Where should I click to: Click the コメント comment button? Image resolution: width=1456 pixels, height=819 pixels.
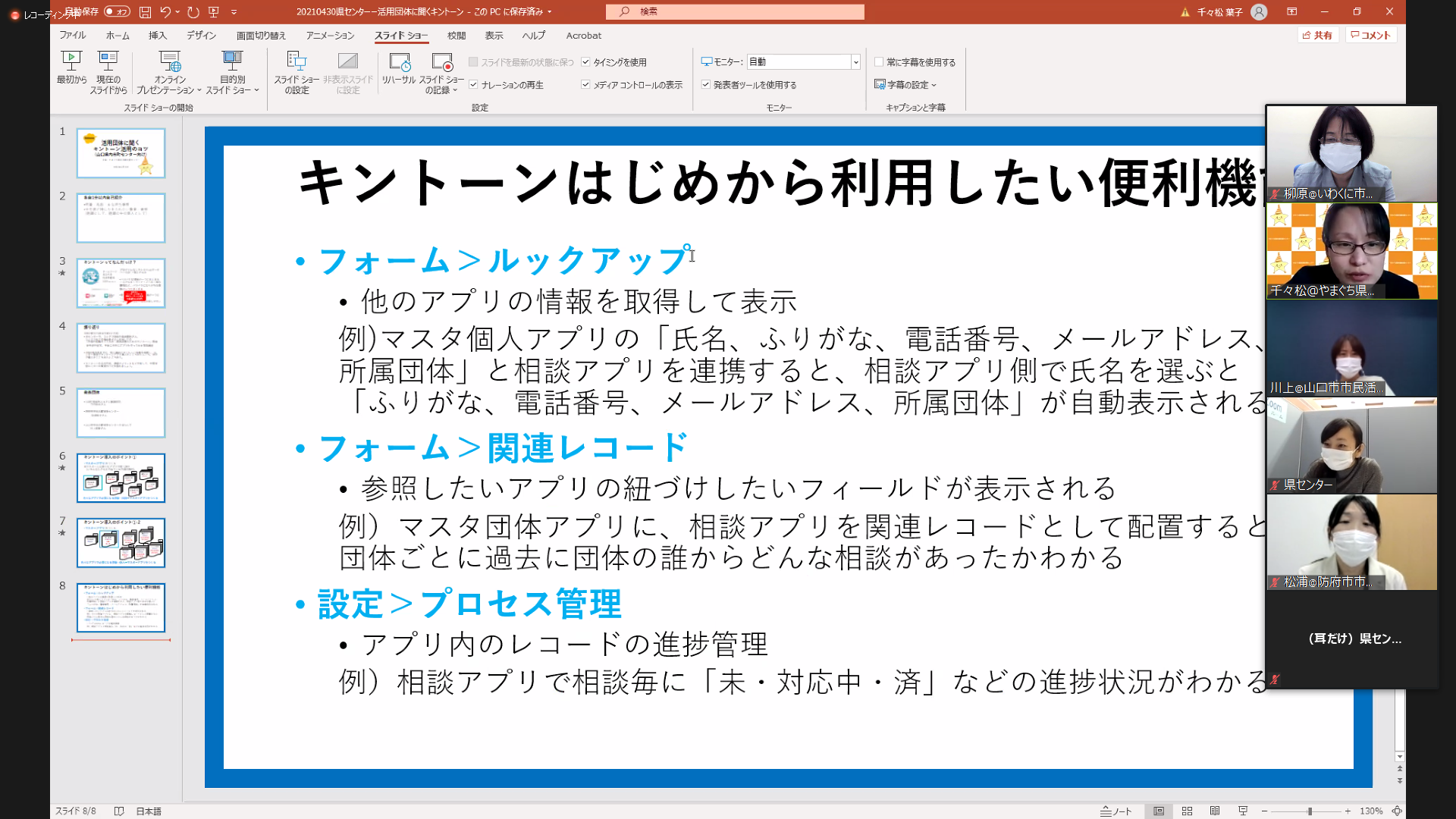tap(1370, 35)
